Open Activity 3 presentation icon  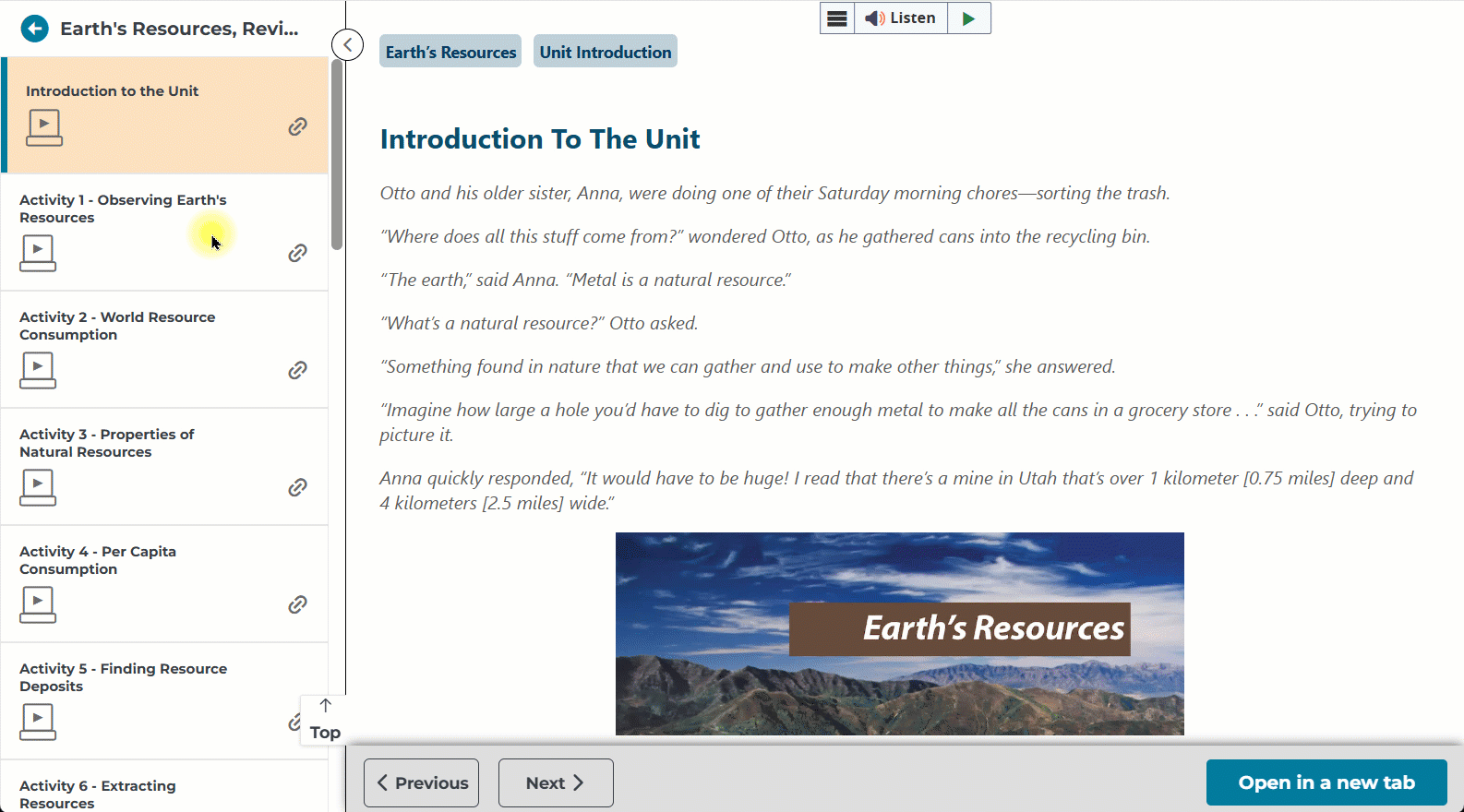38,488
